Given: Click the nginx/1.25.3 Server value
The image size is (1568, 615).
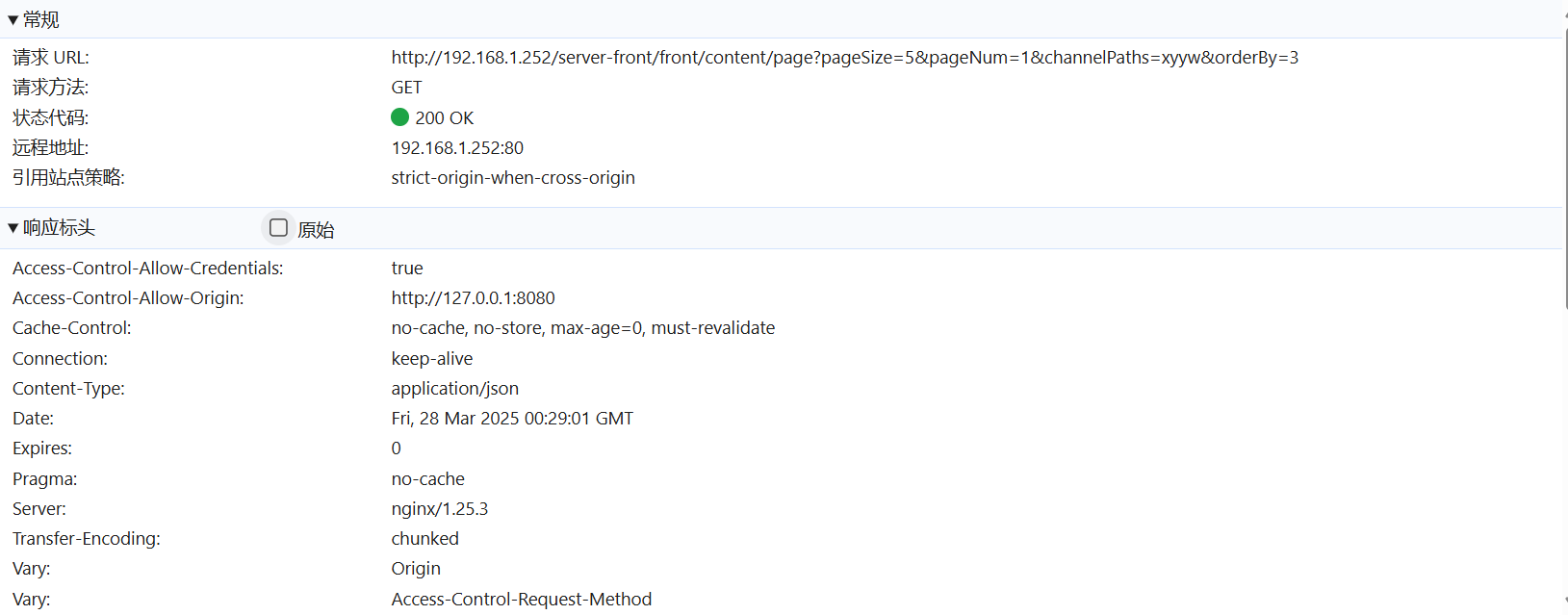Looking at the screenshot, I should pyautogui.click(x=439, y=509).
